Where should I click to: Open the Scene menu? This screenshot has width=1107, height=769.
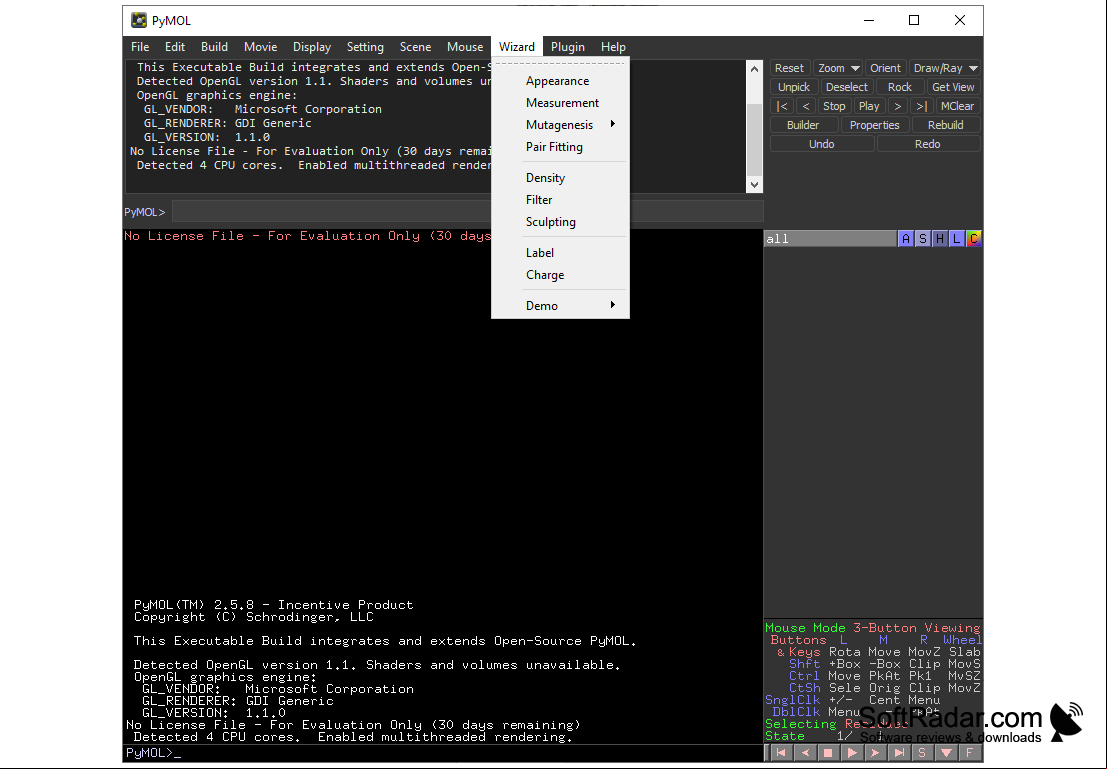415,47
